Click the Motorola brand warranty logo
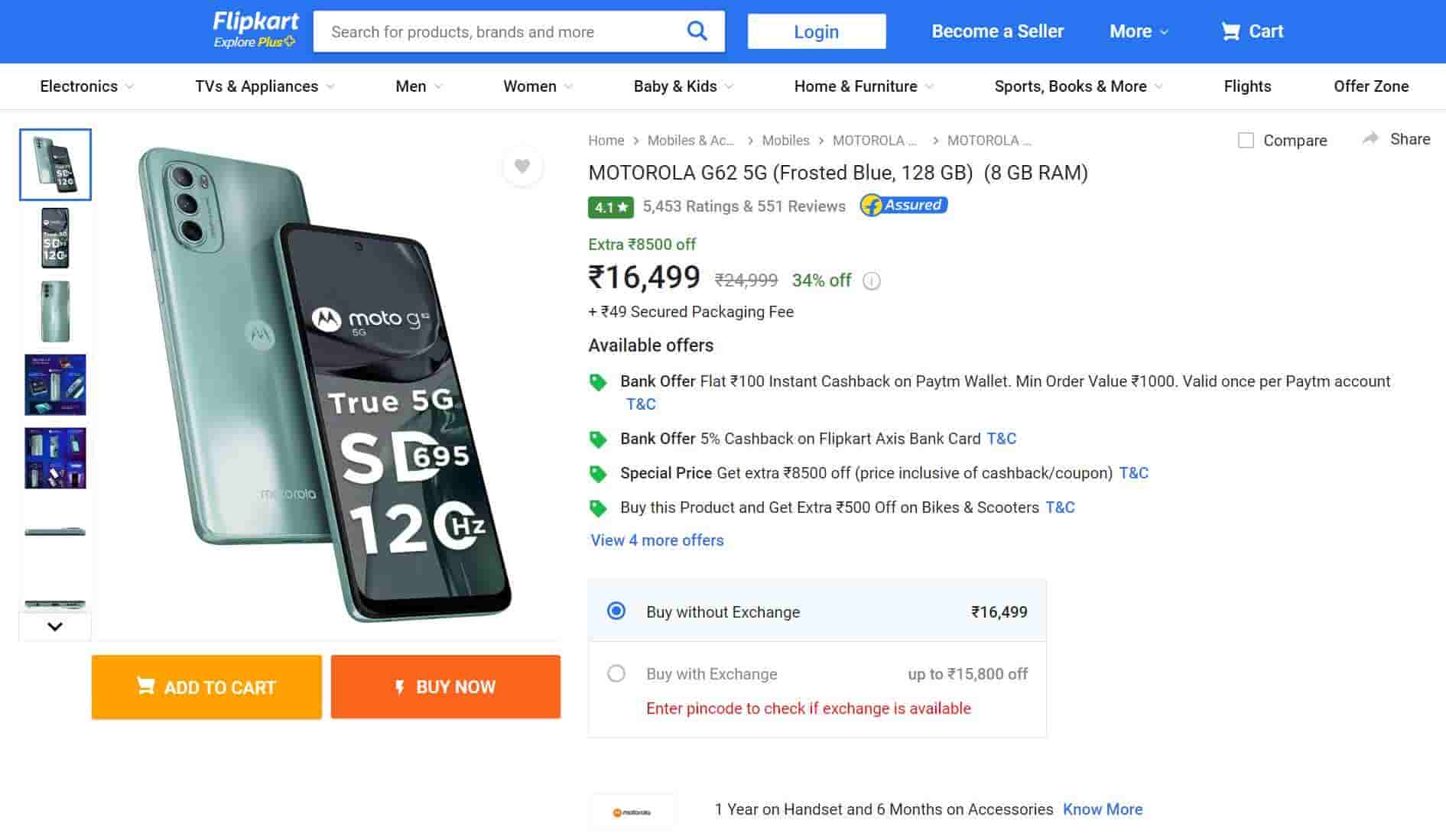This screenshot has height=840, width=1446. (x=632, y=809)
